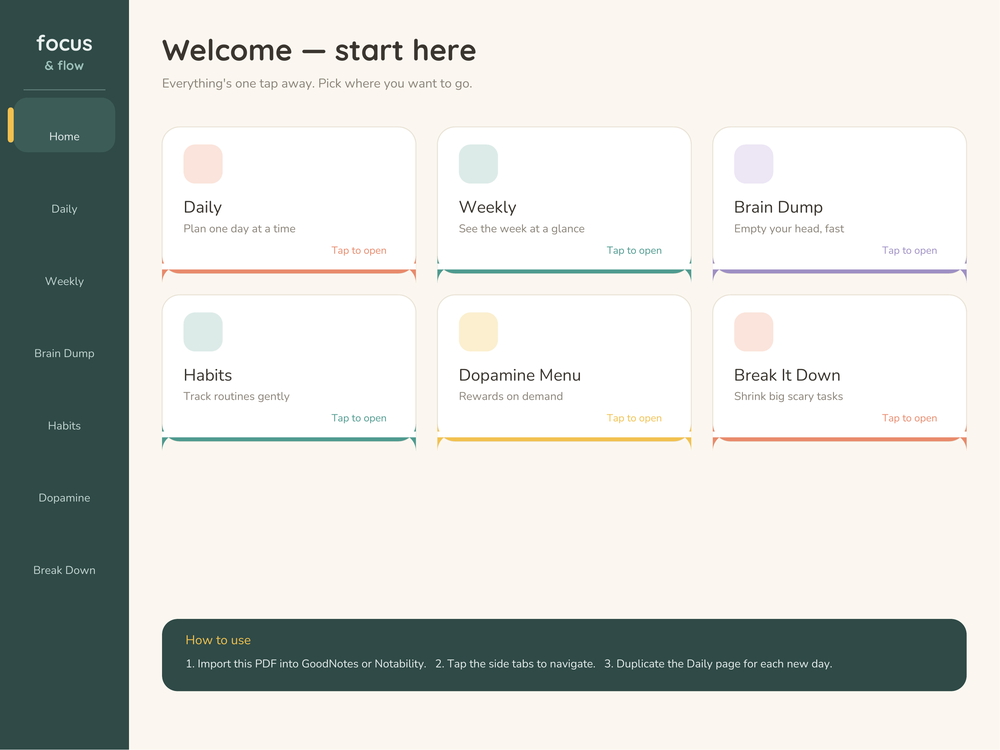This screenshot has height=750, width=1000.
Task: Tap to open link on Break It Down card
Action: click(910, 418)
